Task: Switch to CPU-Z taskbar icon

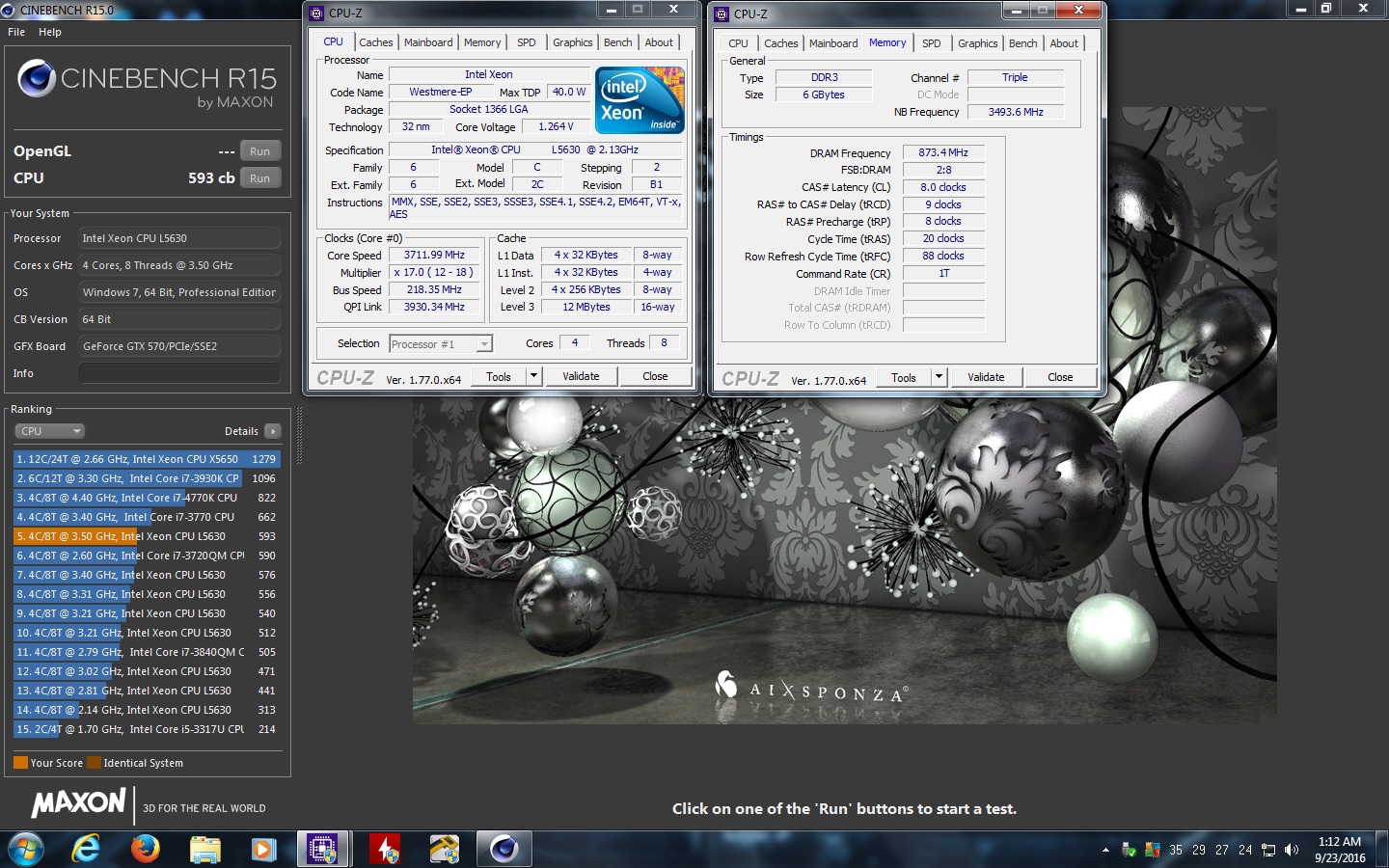Action: 322,849
